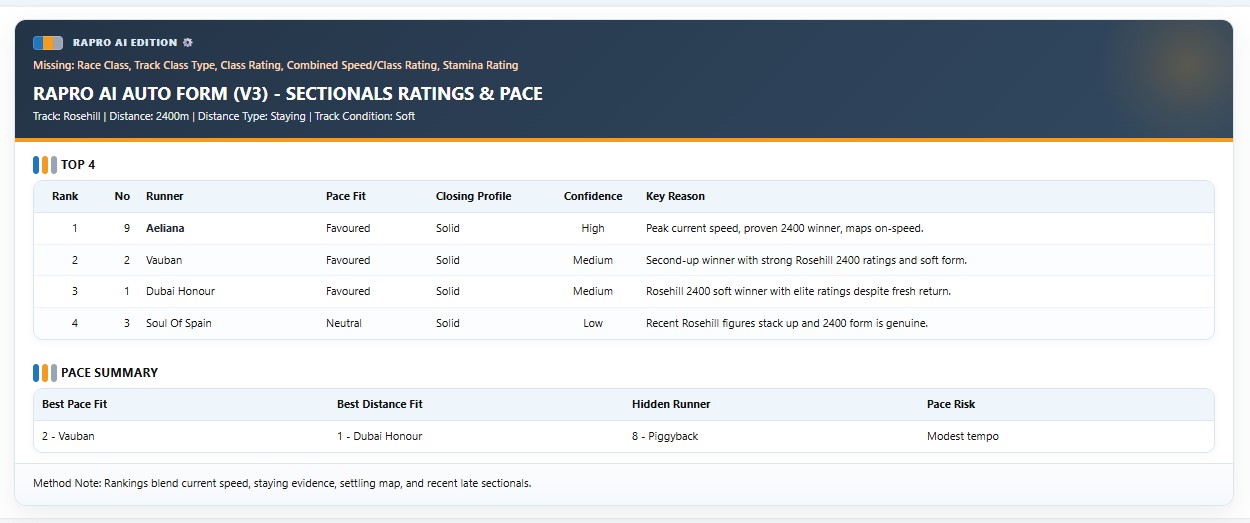1250x523 pixels.
Task: Click the Missing ratings warning text
Action: [275, 65]
